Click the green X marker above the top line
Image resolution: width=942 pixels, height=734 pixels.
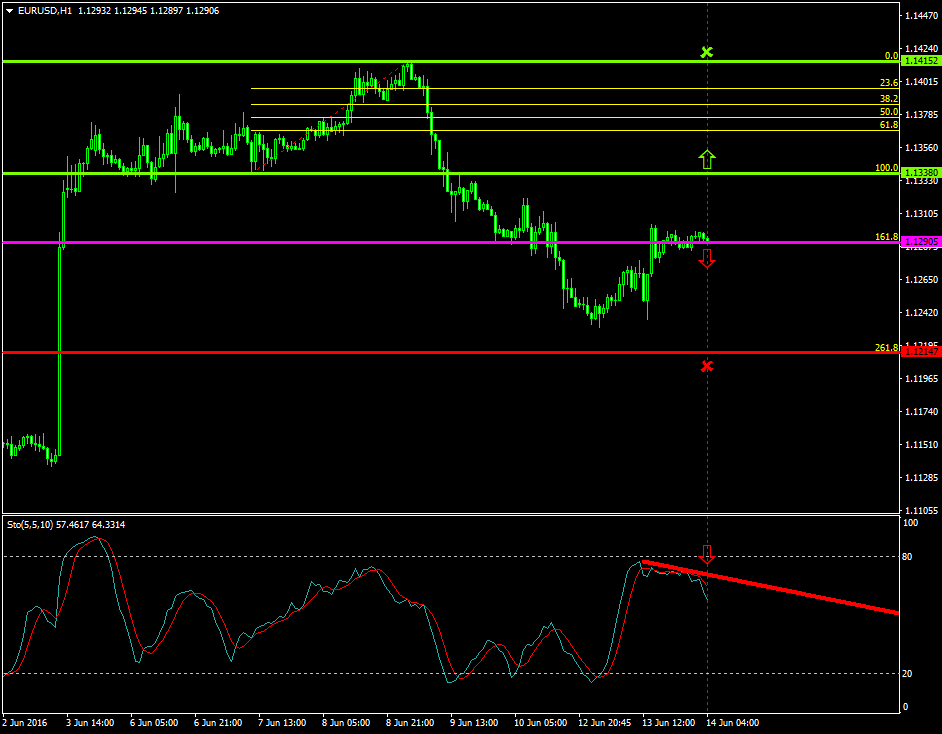(x=707, y=51)
